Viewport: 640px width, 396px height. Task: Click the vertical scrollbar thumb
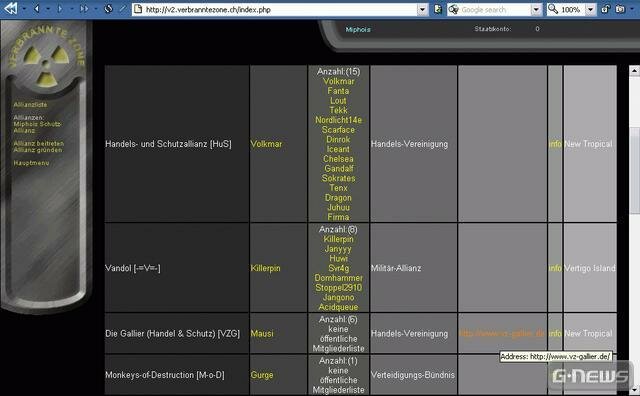click(634, 170)
